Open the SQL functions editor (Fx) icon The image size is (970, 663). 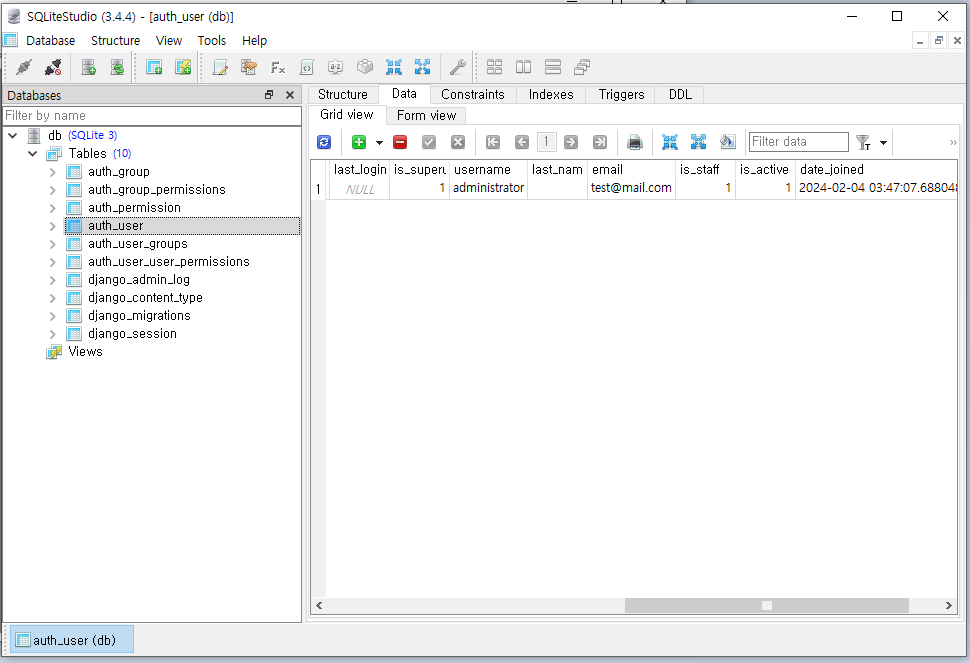pyautogui.click(x=278, y=67)
